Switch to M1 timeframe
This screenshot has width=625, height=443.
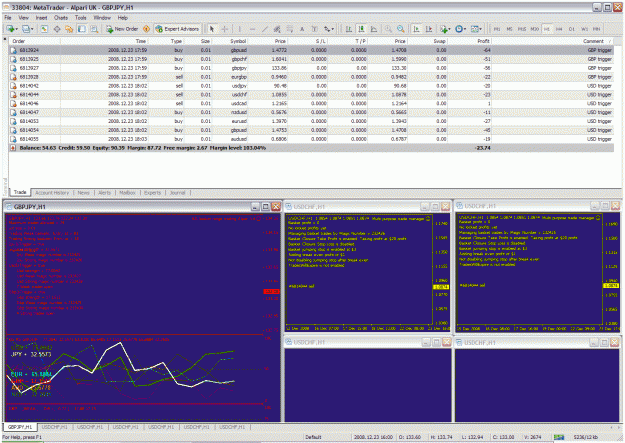pos(497,29)
